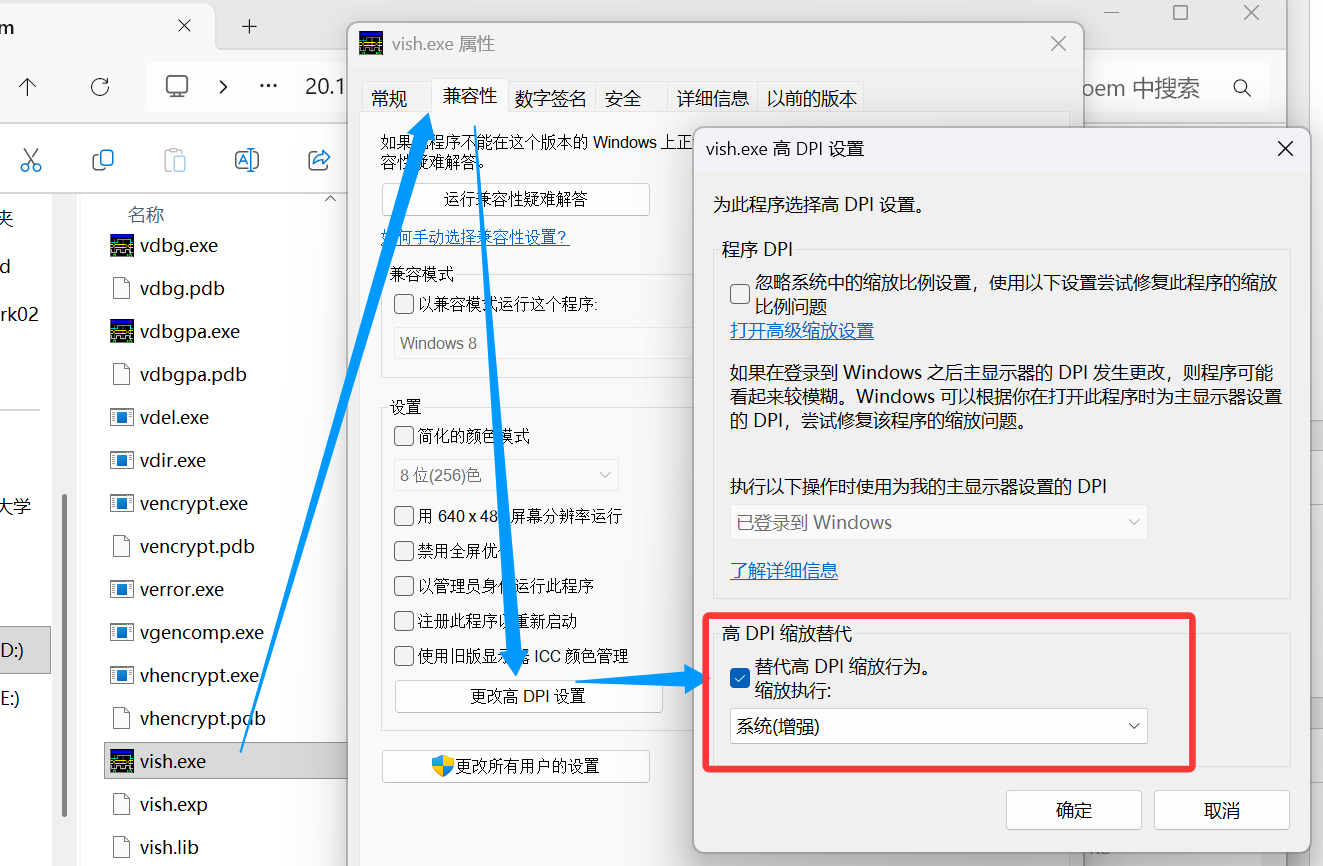Click the 名称 column sort chevron
1323x866 pixels.
pos(331,199)
